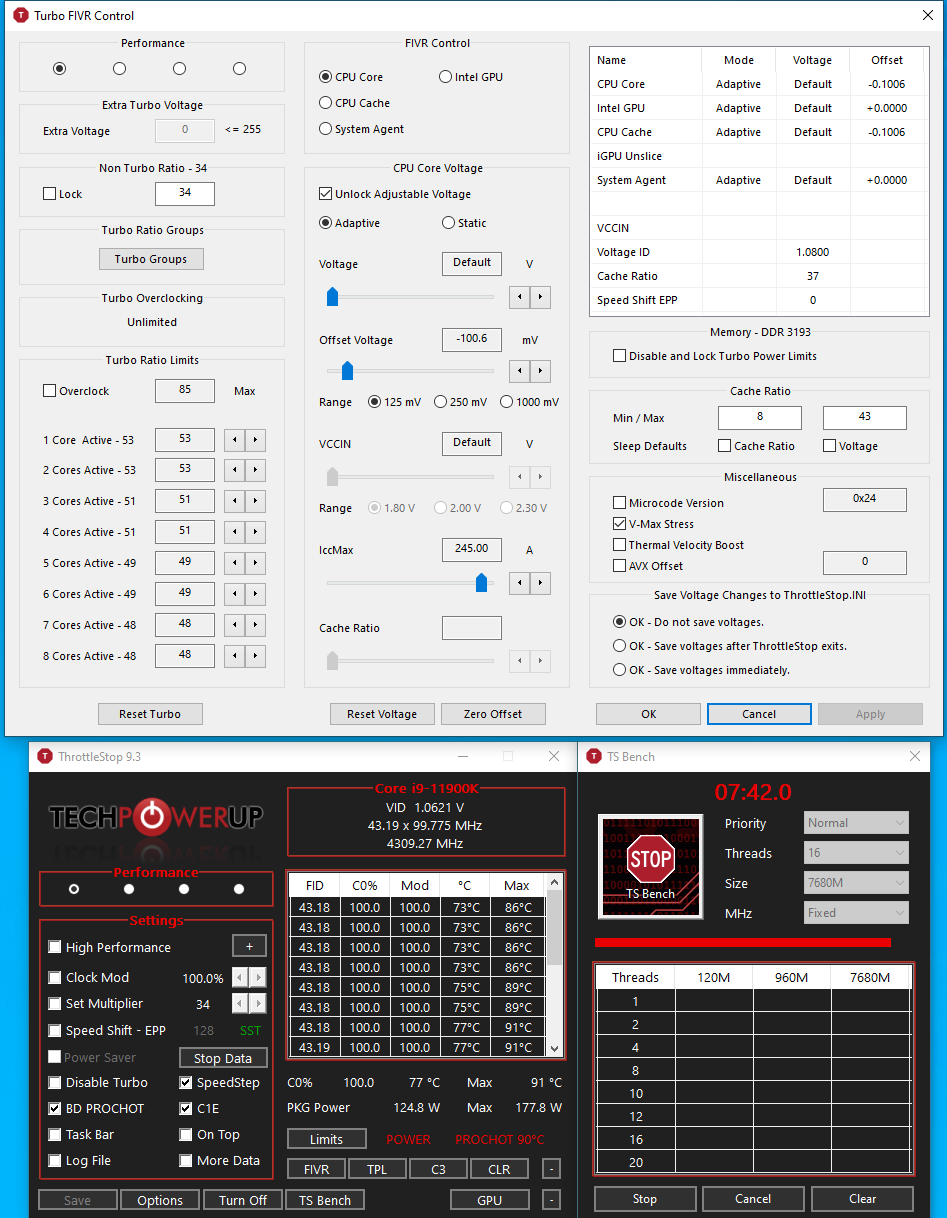
Task: Open the Priority dropdown in TS Bench
Action: tap(857, 823)
